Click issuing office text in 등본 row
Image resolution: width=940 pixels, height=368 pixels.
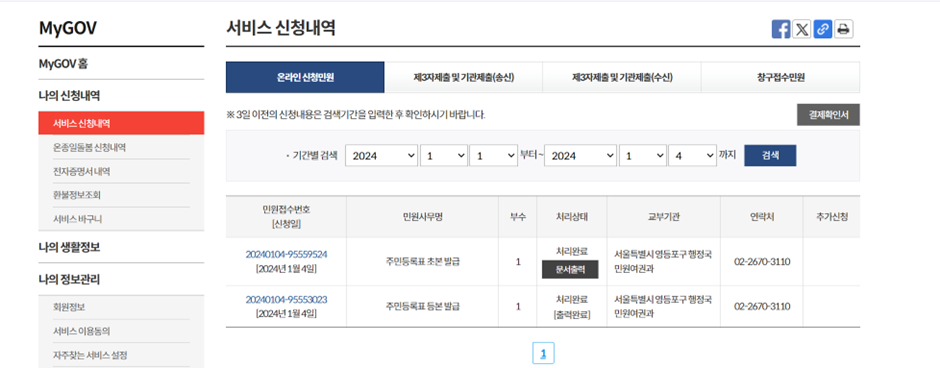(x=663, y=306)
